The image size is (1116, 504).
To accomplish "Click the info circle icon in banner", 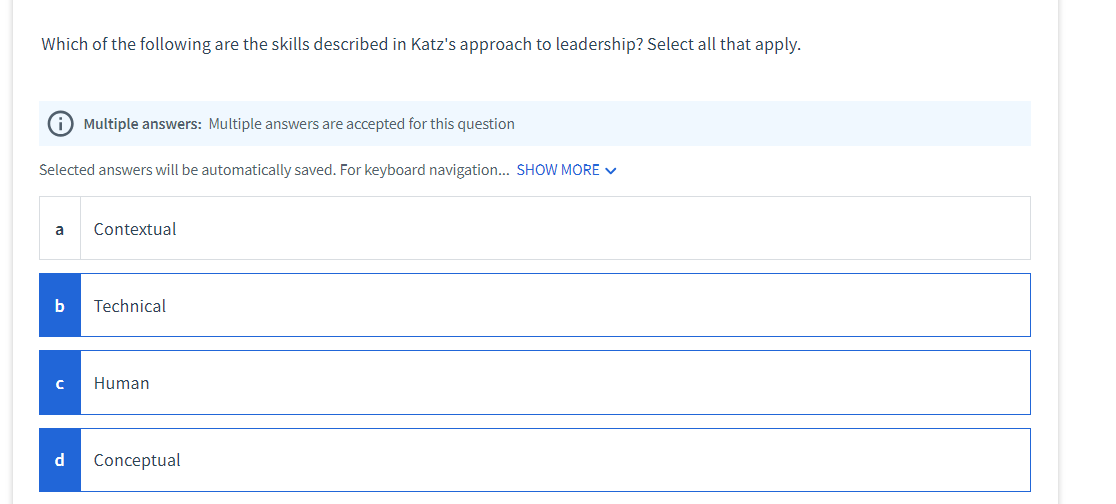I will (x=60, y=124).
